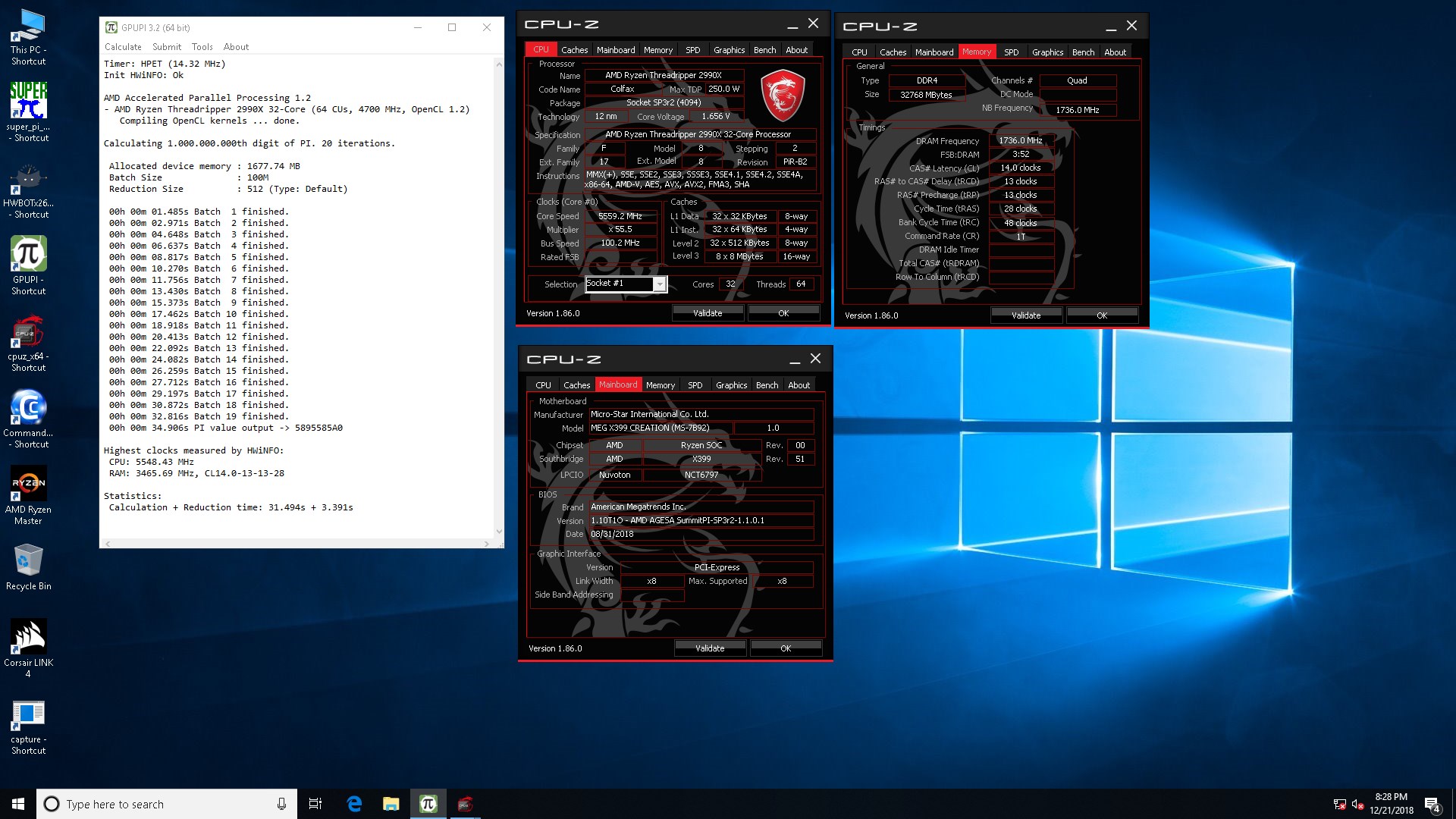
Task: Open the Socket #1 selection dropdown
Action: point(626,284)
